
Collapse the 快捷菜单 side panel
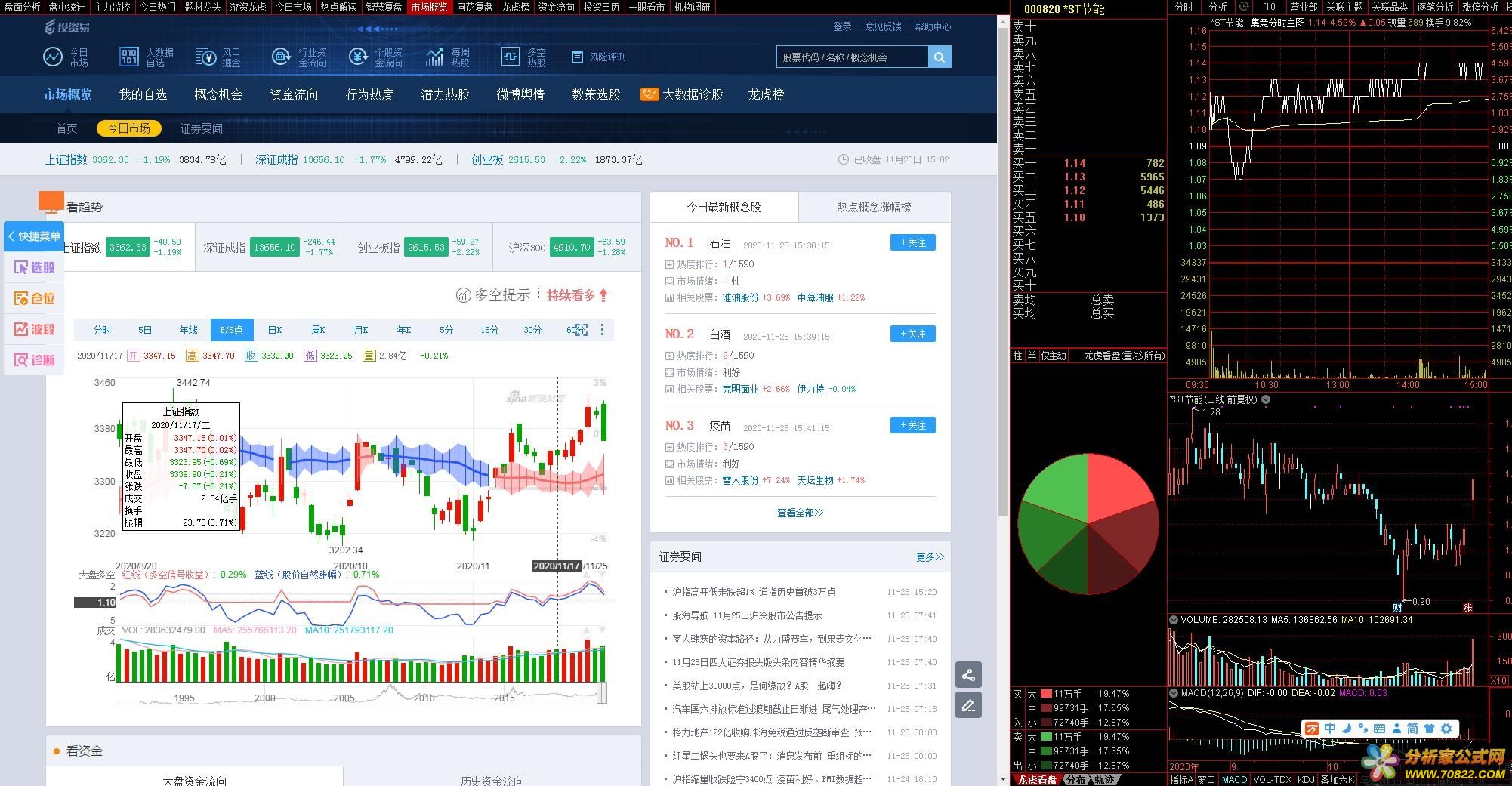(33, 236)
